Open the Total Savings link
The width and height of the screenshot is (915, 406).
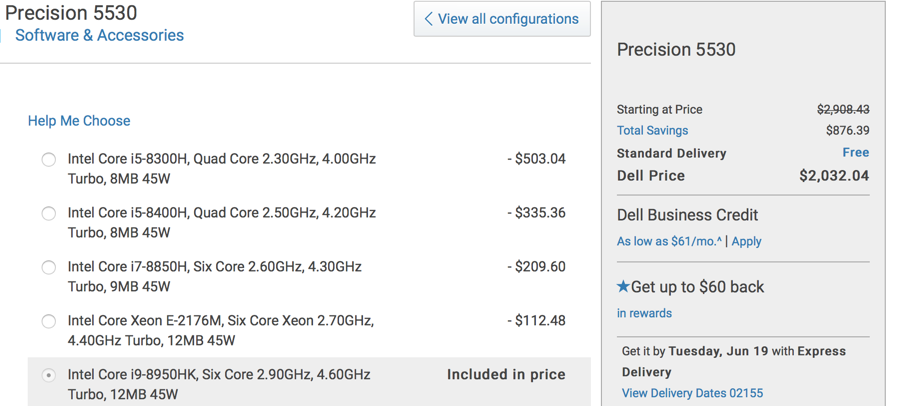(x=652, y=131)
